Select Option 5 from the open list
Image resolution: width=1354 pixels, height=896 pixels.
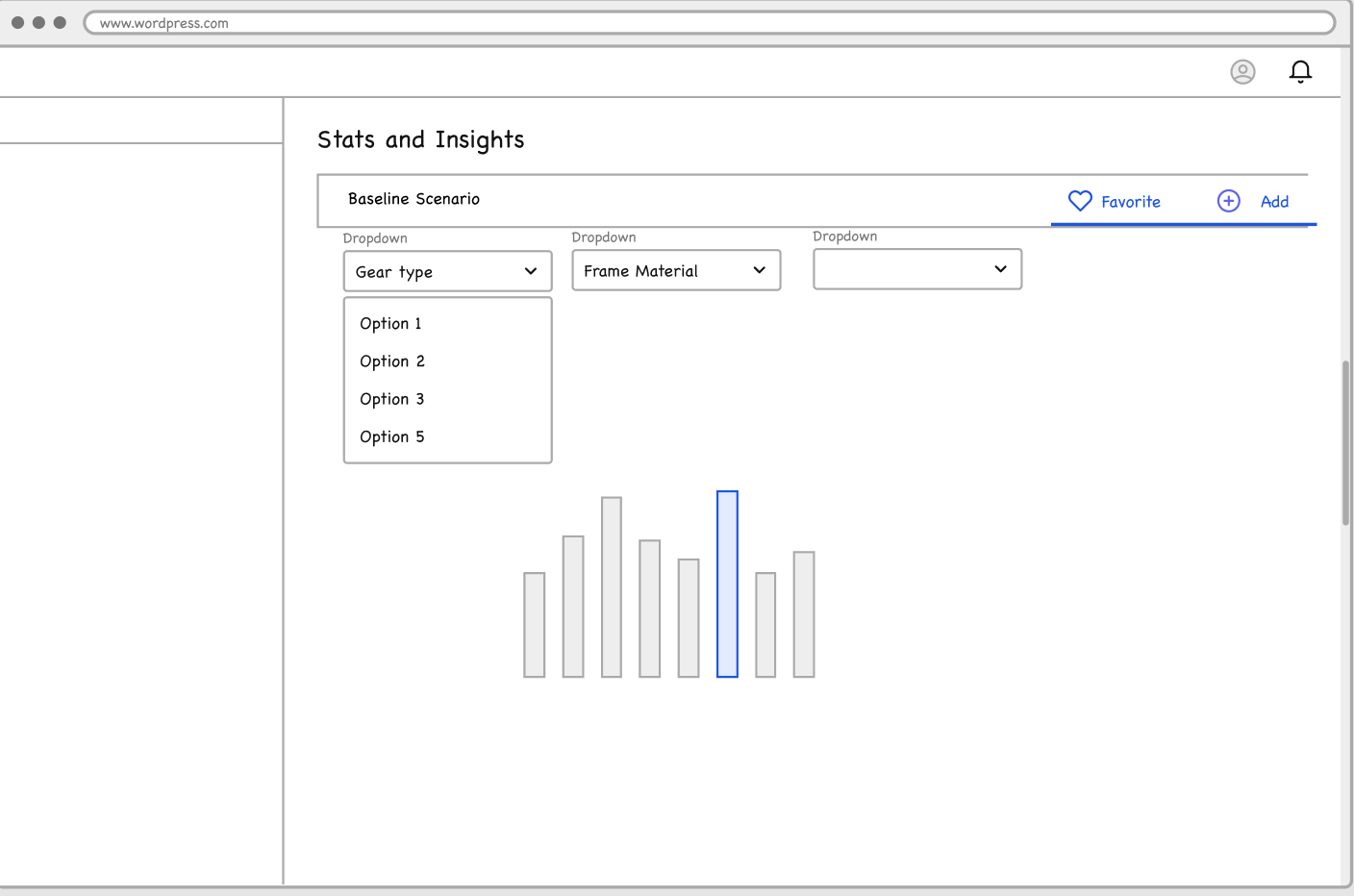pos(391,436)
